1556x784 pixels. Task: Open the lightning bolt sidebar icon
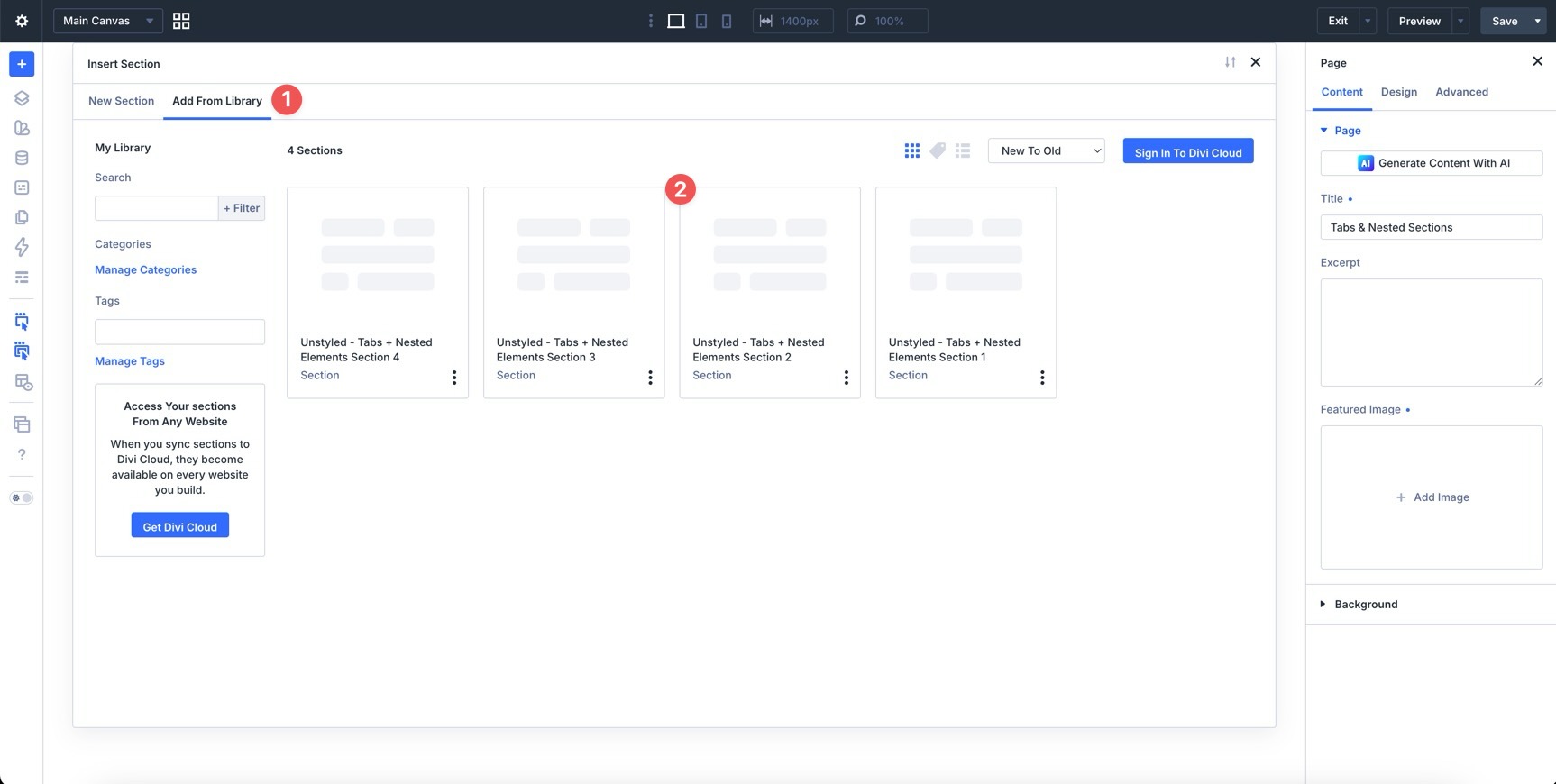22,247
